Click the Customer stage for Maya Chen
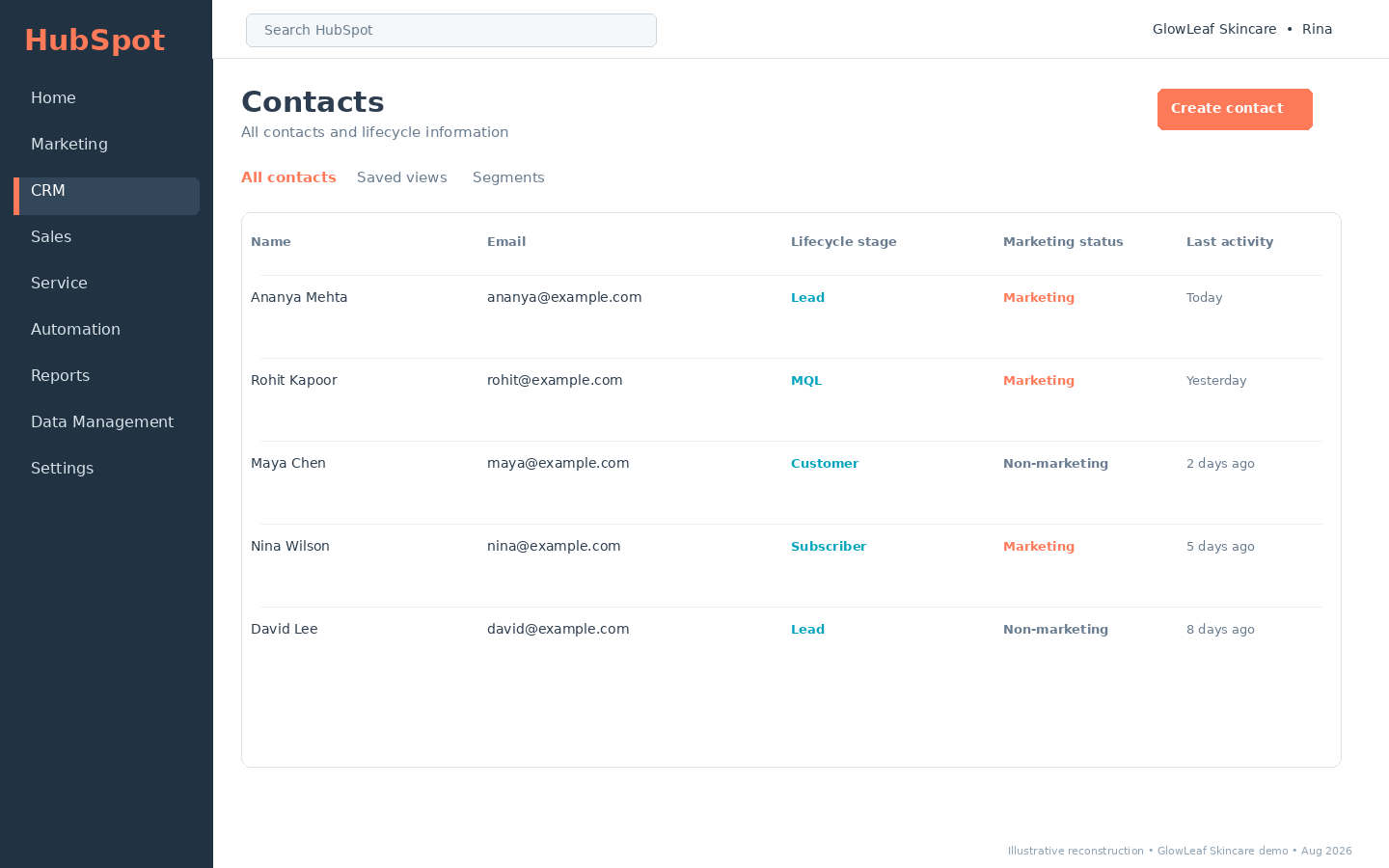Viewport: 1389px width, 868px height. (825, 464)
